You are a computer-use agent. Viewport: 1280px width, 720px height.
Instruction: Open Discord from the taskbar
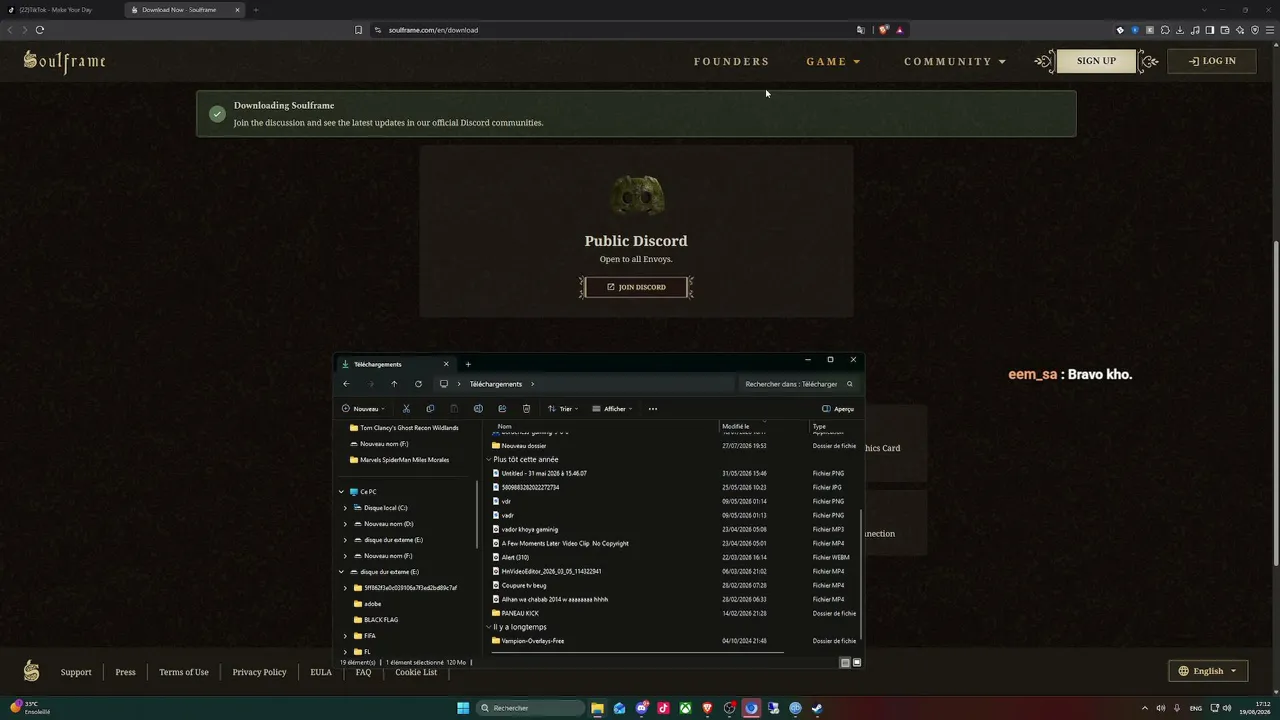[641, 708]
